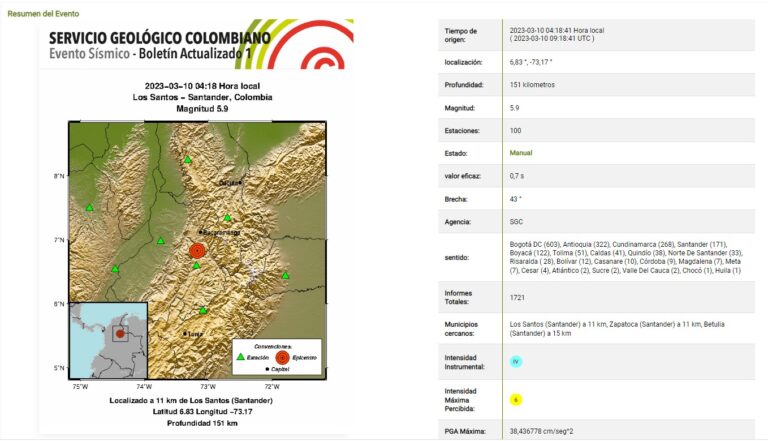Click the Convenciones legend box
The image size is (768, 441).
click(277, 357)
